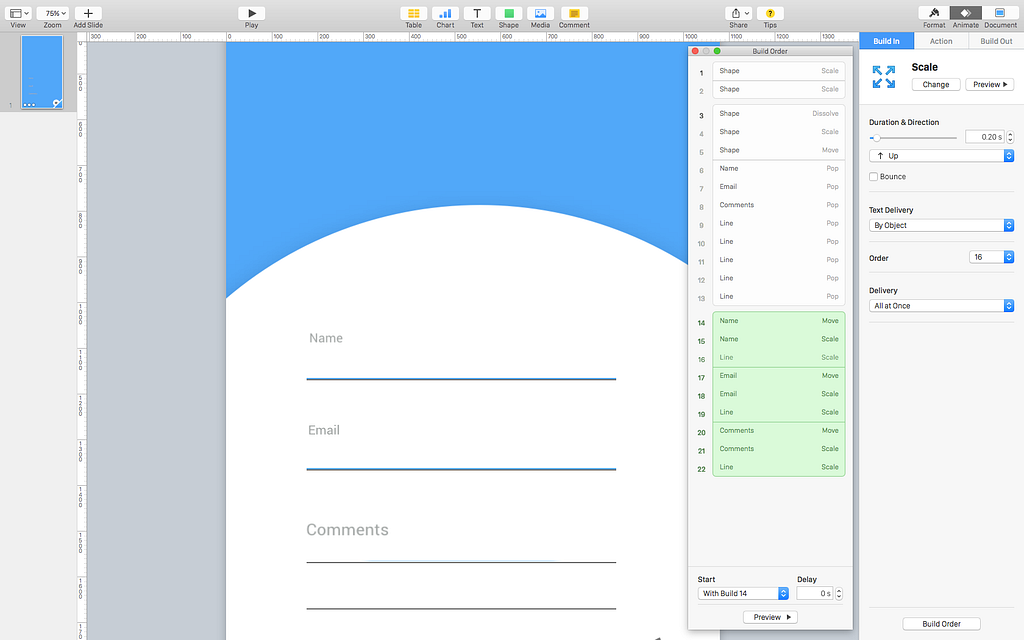Click the Build Order button

tap(941, 624)
